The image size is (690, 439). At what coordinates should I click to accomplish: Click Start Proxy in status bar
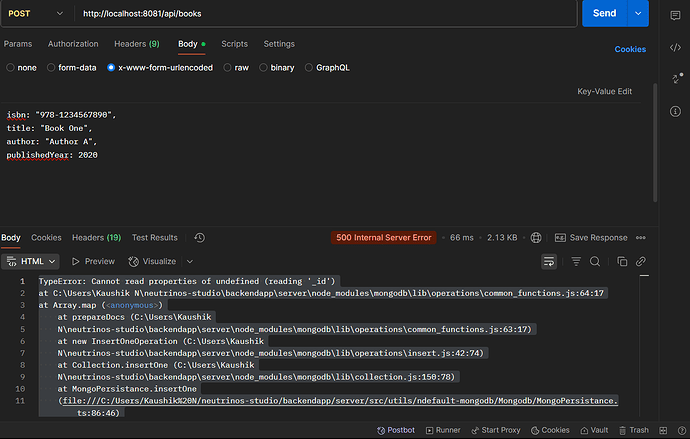(x=495, y=430)
